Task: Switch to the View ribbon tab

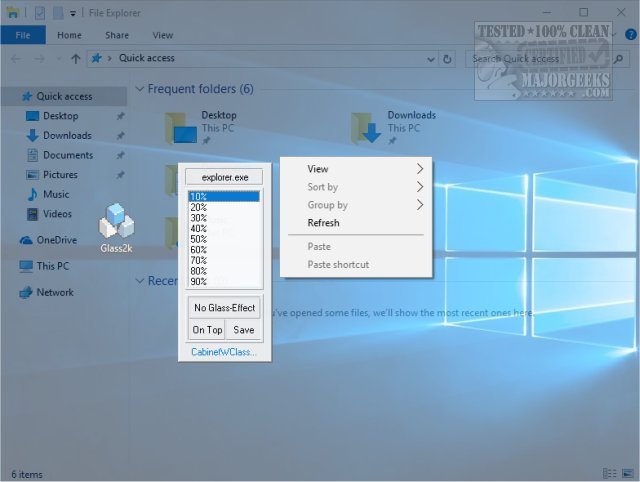Action: pos(162,35)
